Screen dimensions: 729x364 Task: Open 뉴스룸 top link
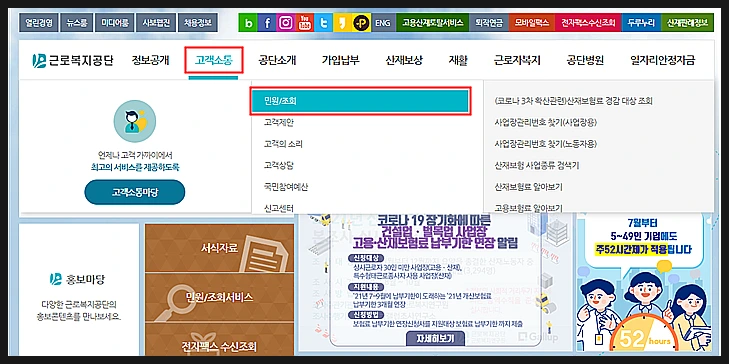(x=77, y=22)
